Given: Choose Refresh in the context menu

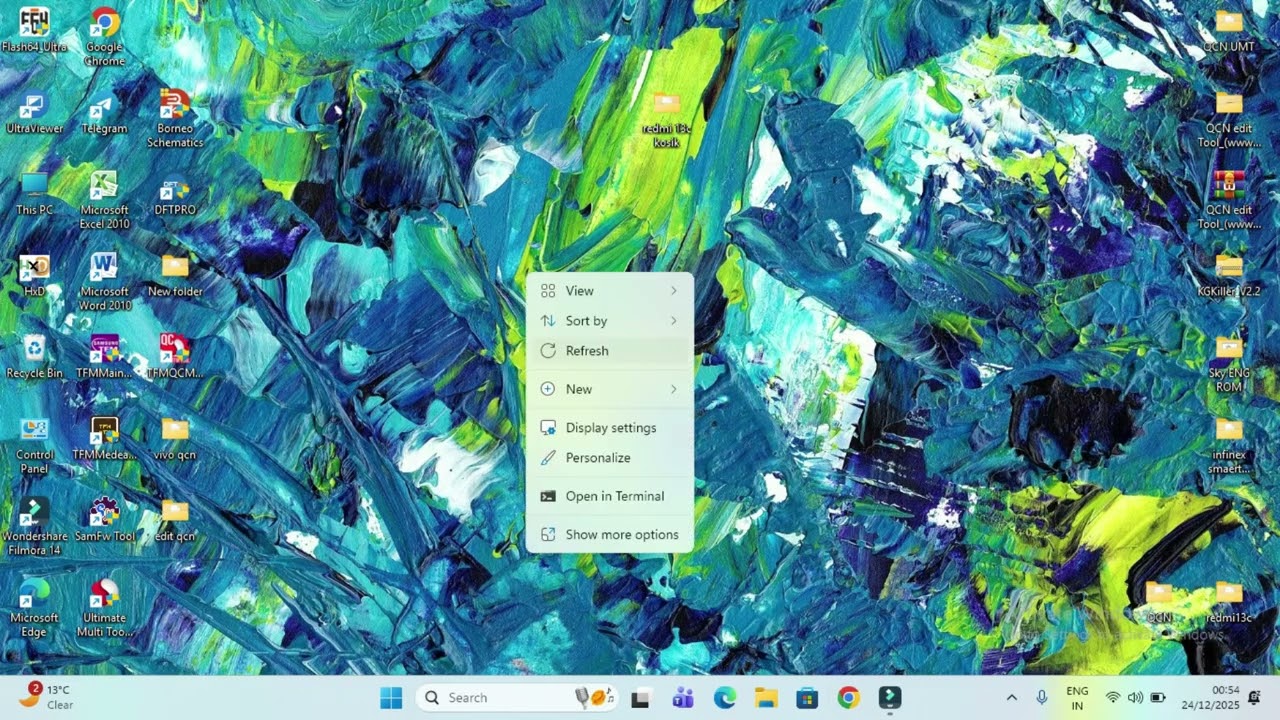Looking at the screenshot, I should tap(609, 351).
